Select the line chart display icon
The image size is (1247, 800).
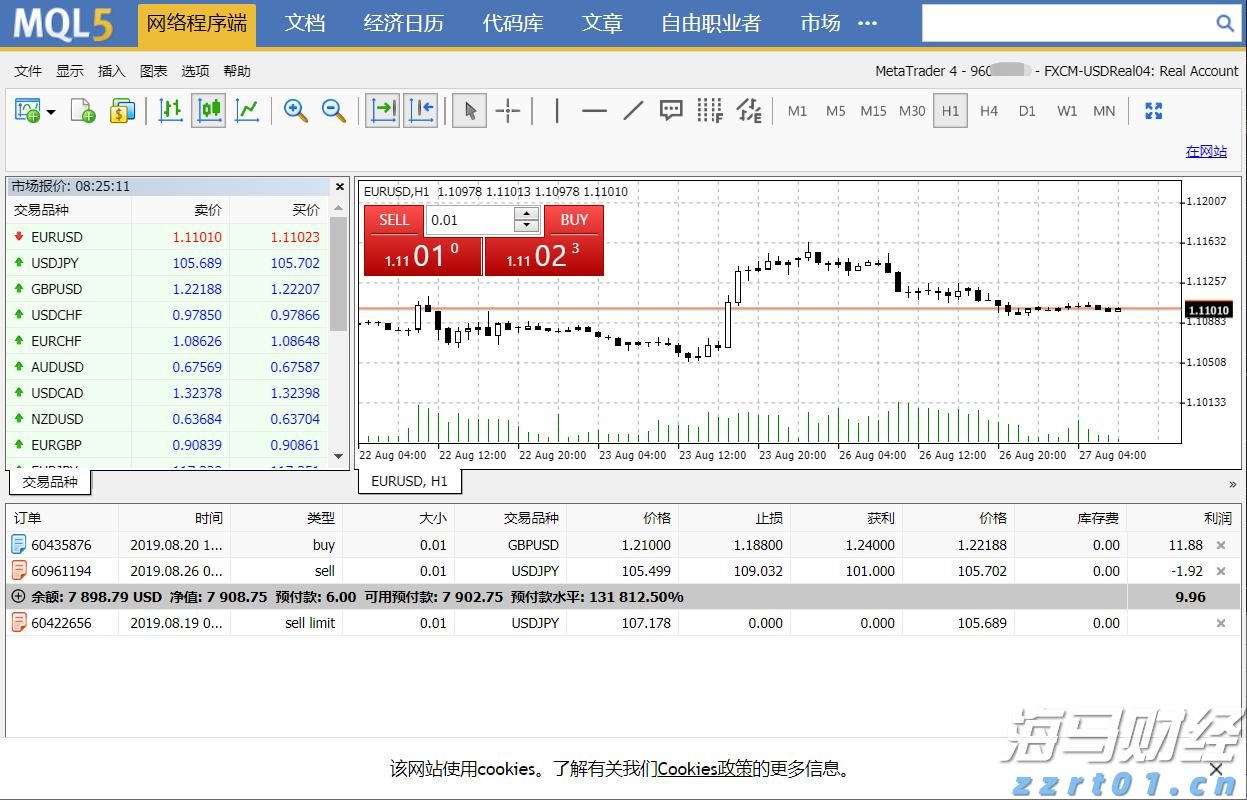pyautogui.click(x=246, y=110)
